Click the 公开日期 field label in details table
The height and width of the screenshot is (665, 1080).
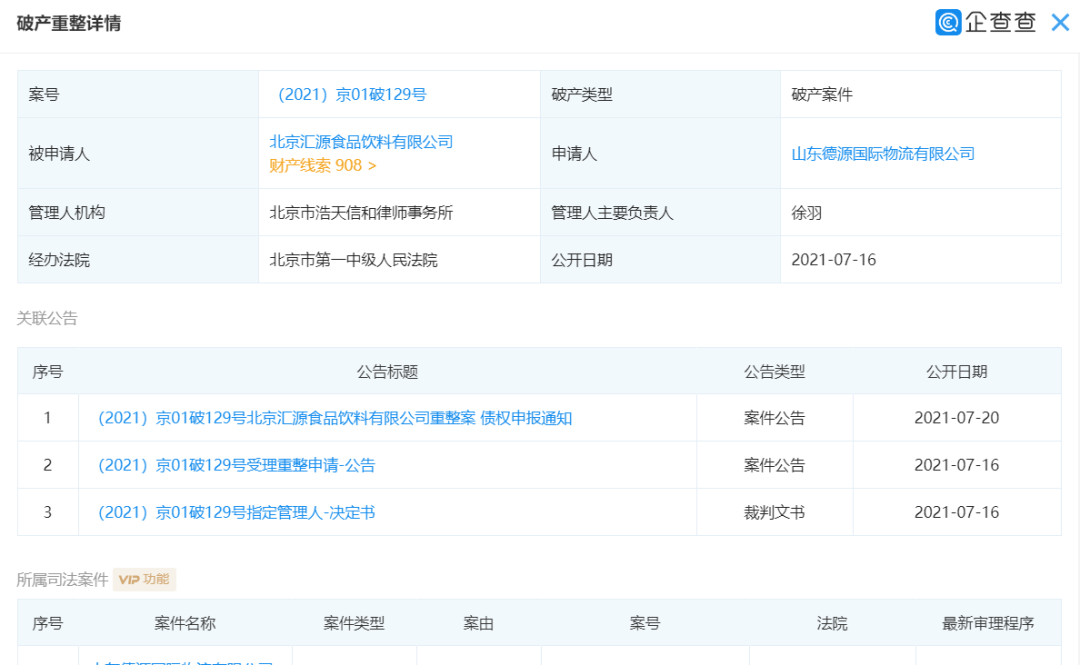[x=582, y=260]
